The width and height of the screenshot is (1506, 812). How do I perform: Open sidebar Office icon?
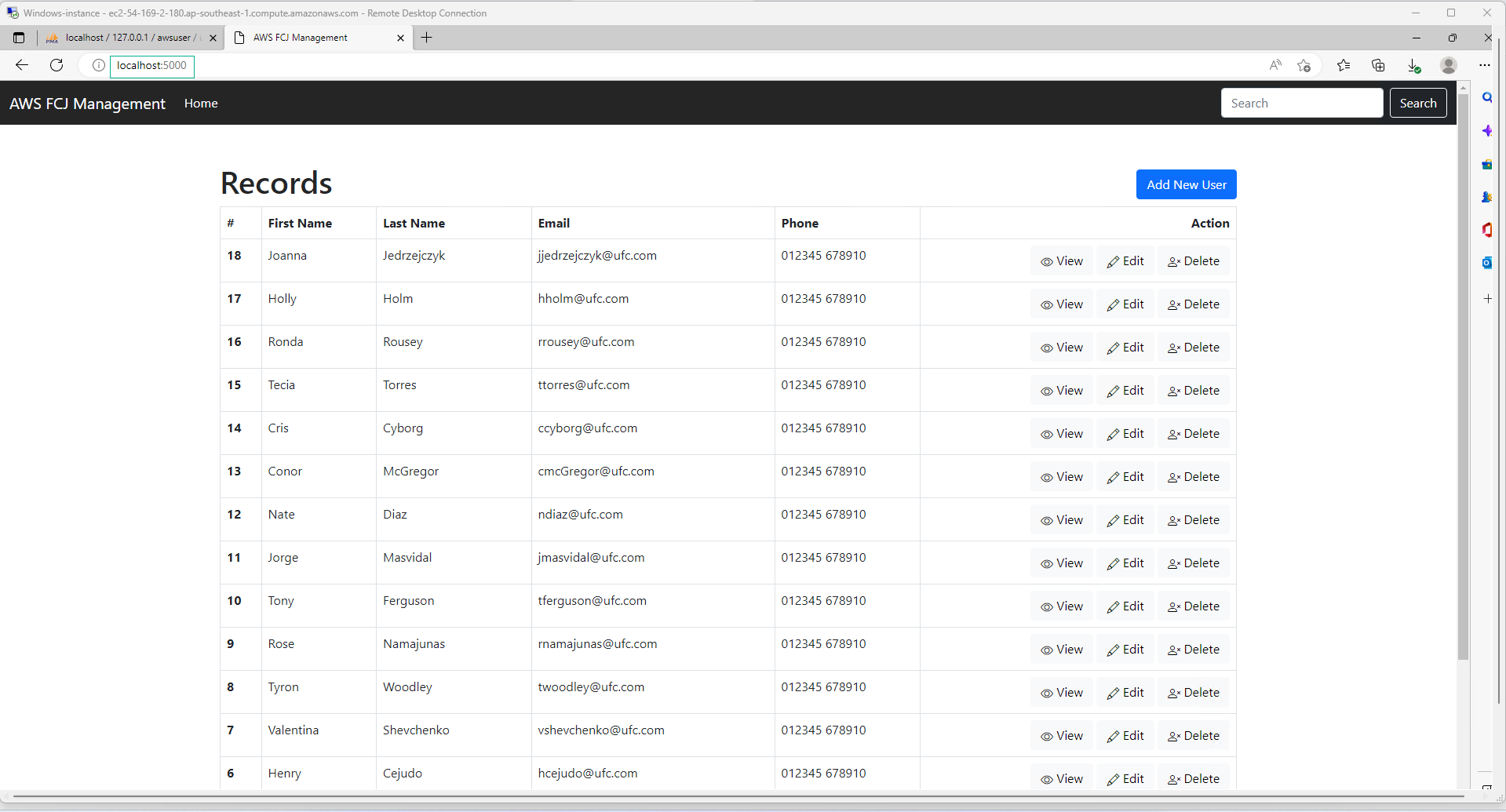pyautogui.click(x=1487, y=230)
